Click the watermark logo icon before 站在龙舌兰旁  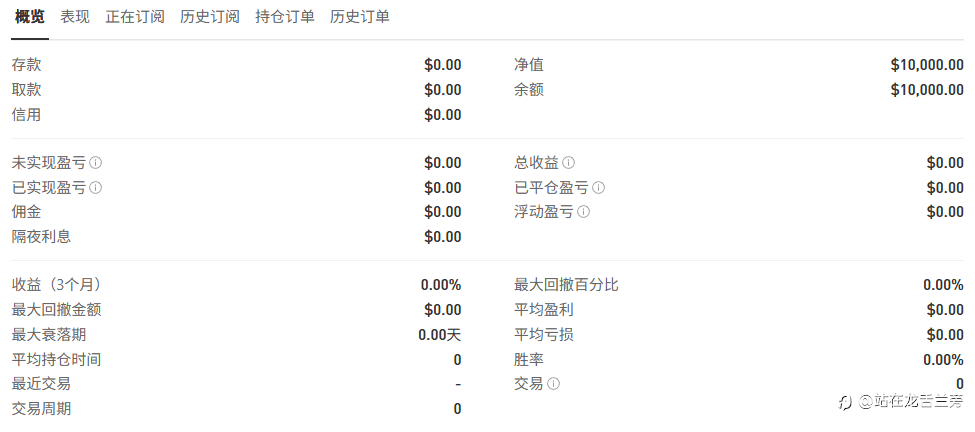click(845, 401)
